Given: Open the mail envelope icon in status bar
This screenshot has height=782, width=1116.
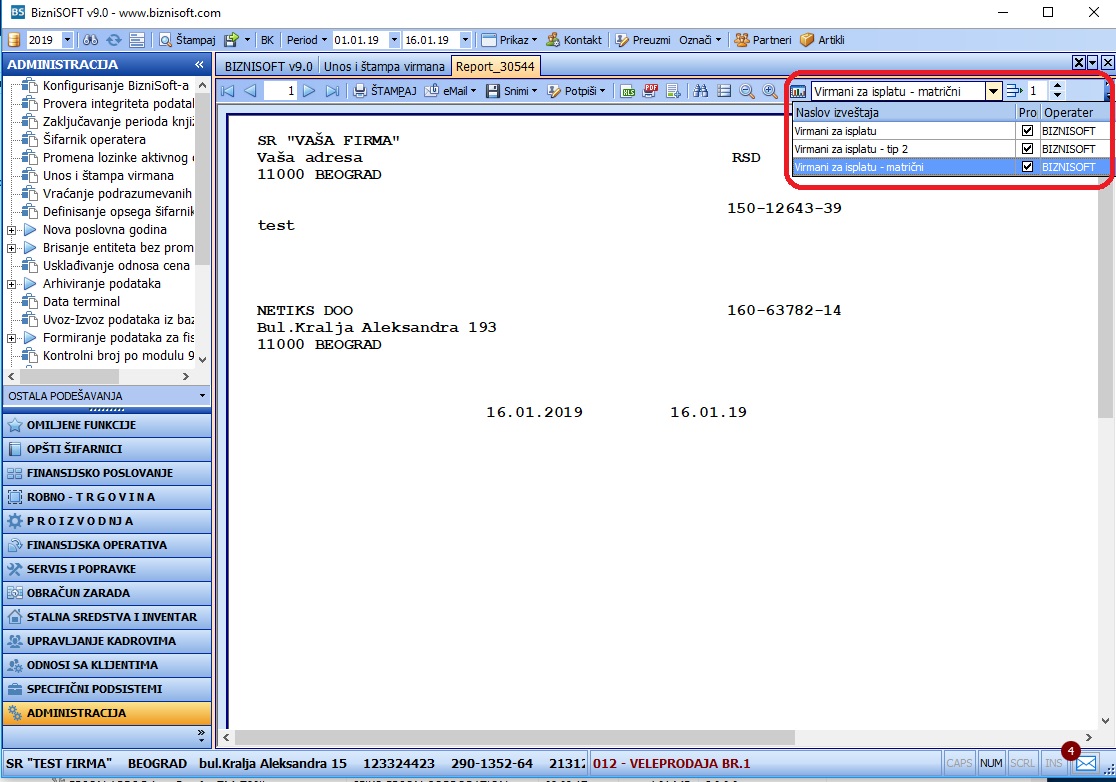Looking at the screenshot, I should pyautogui.click(x=1086, y=763).
